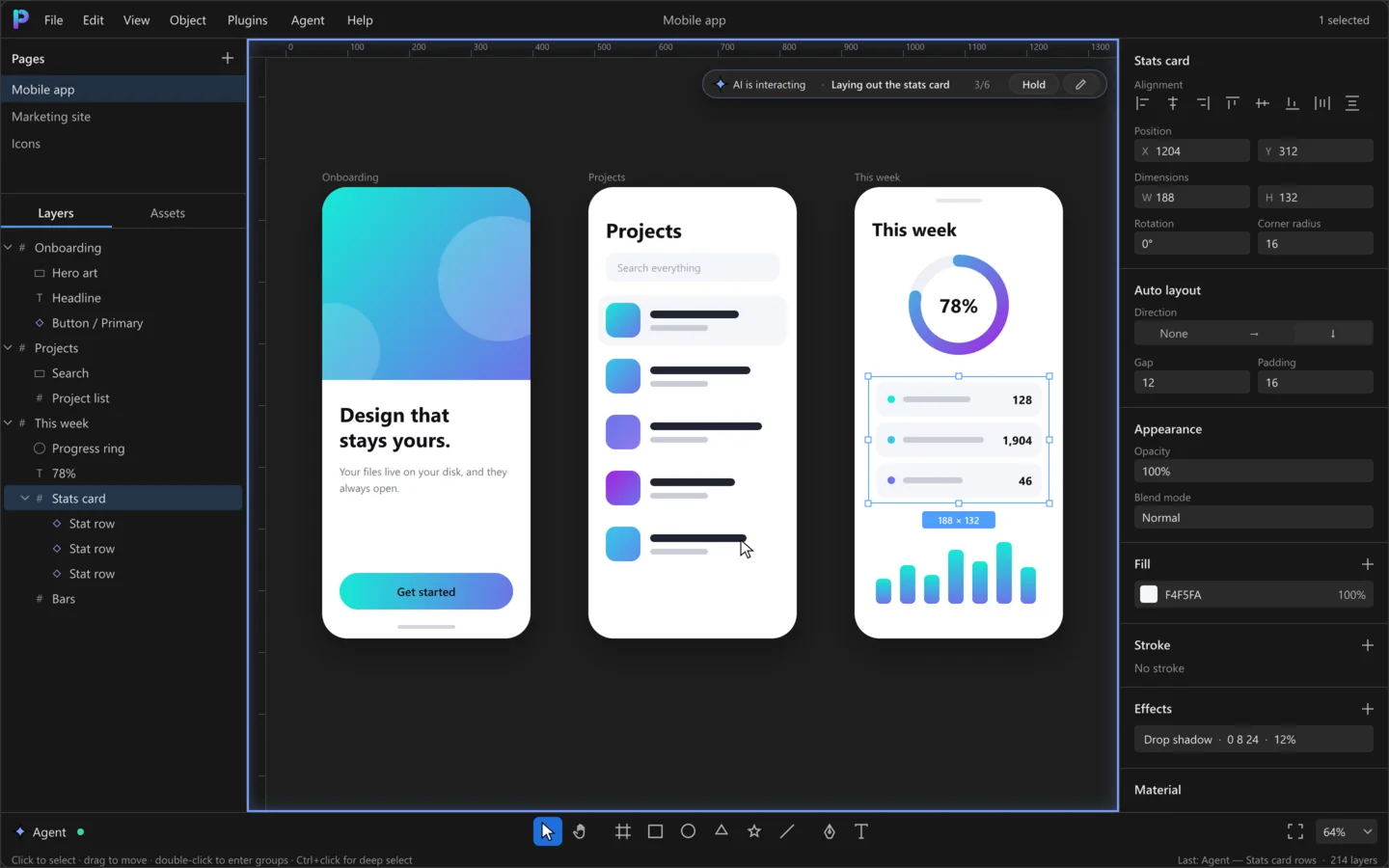Add a new stroke
Image resolution: width=1389 pixels, height=868 pixels.
point(1367,645)
